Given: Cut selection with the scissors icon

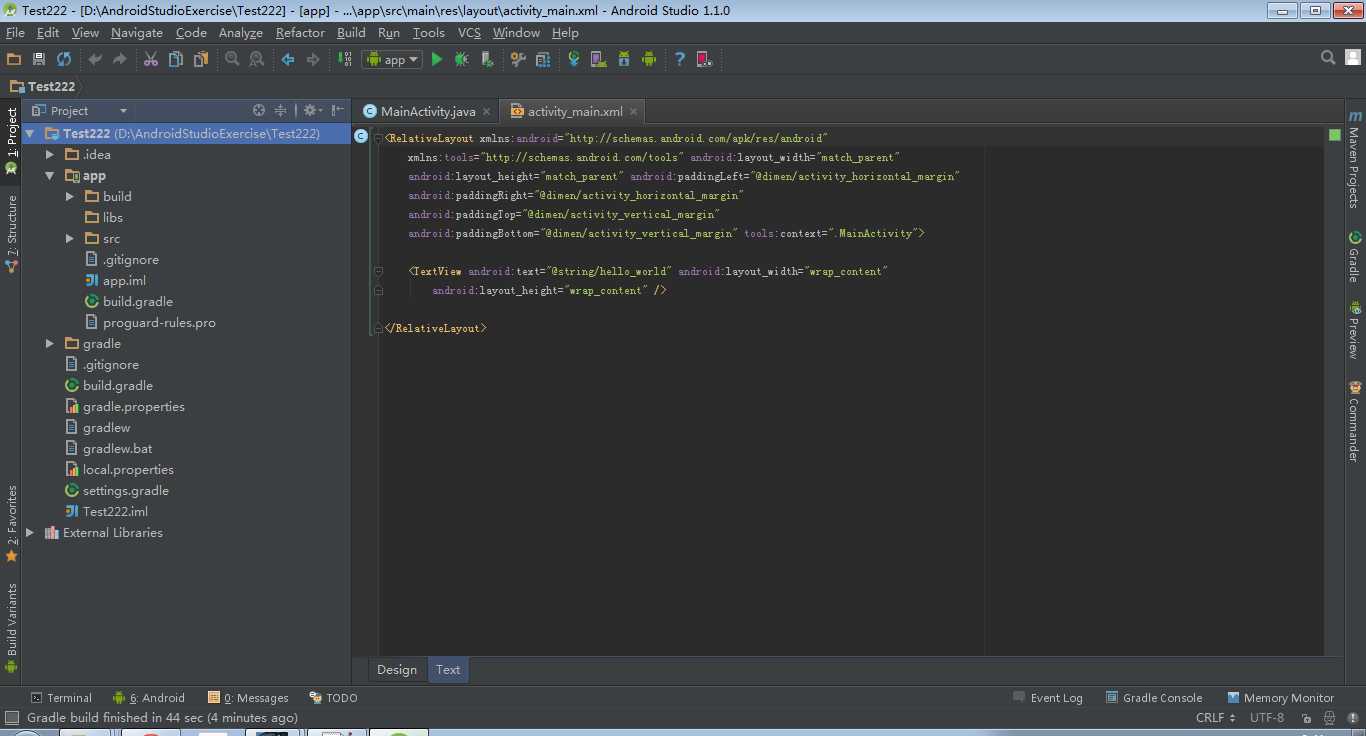Looking at the screenshot, I should click(x=151, y=59).
